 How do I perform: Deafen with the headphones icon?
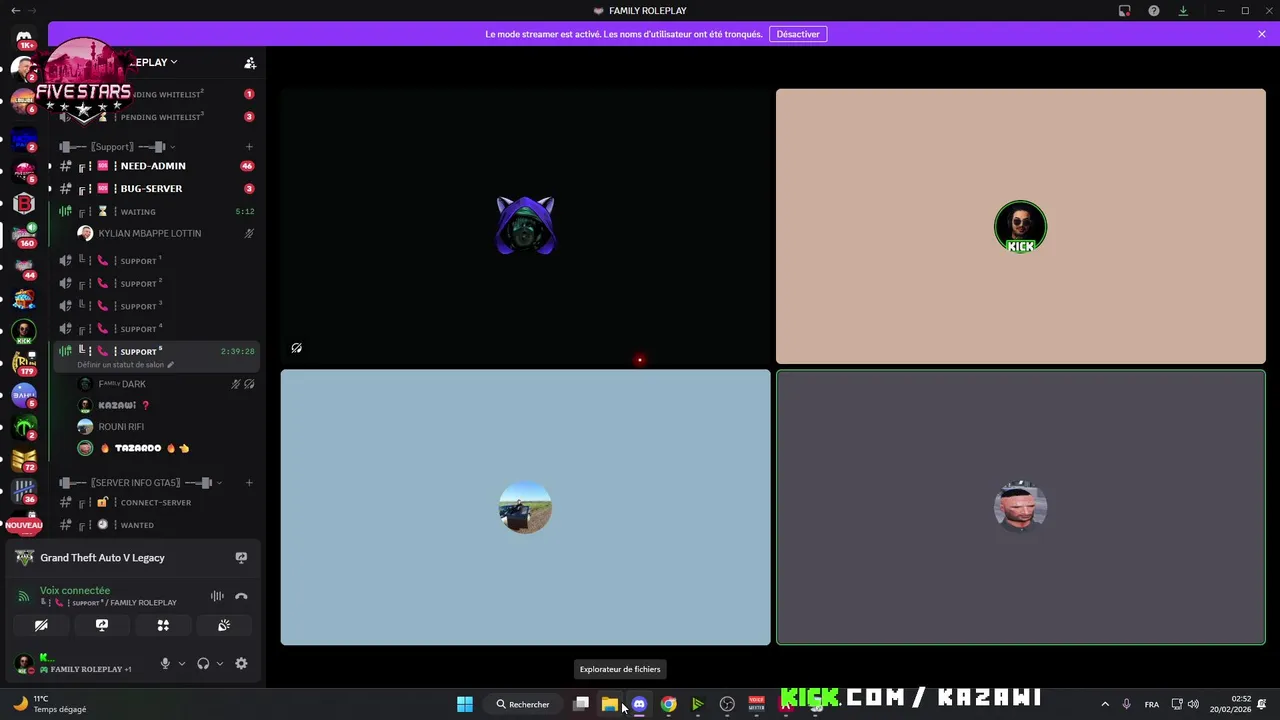203,663
